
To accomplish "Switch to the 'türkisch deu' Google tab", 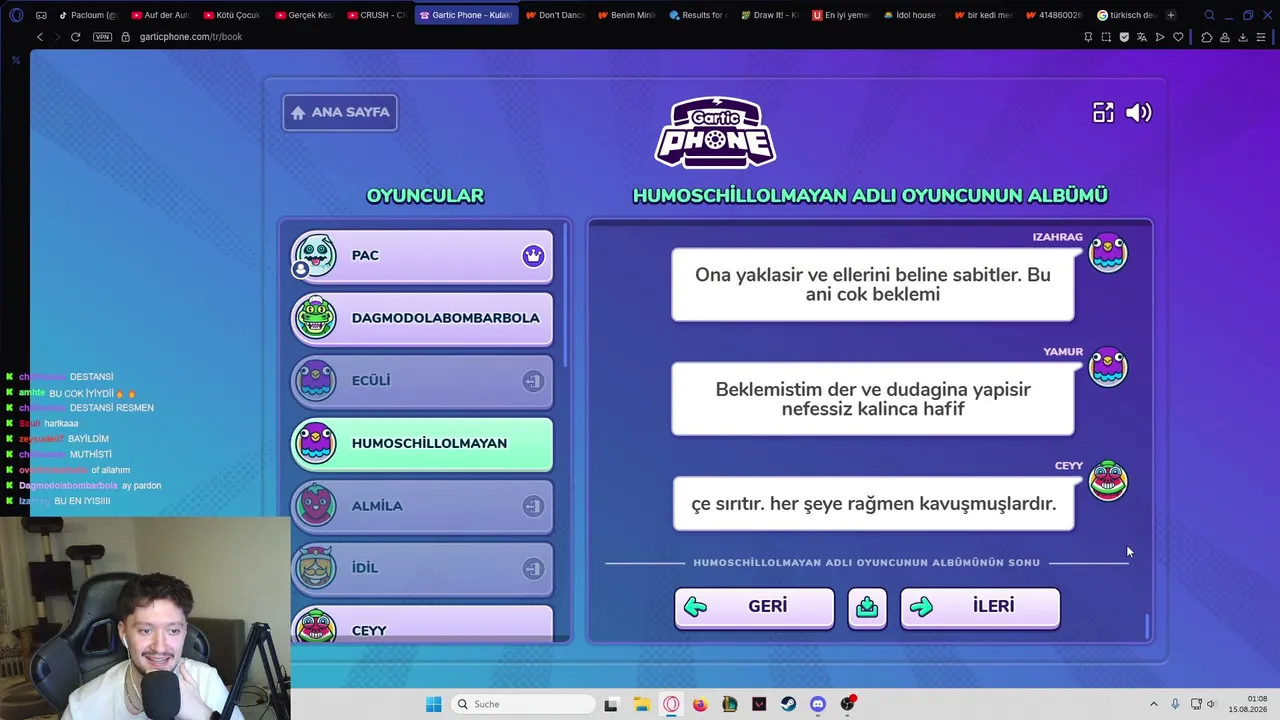I will 1127,15.
